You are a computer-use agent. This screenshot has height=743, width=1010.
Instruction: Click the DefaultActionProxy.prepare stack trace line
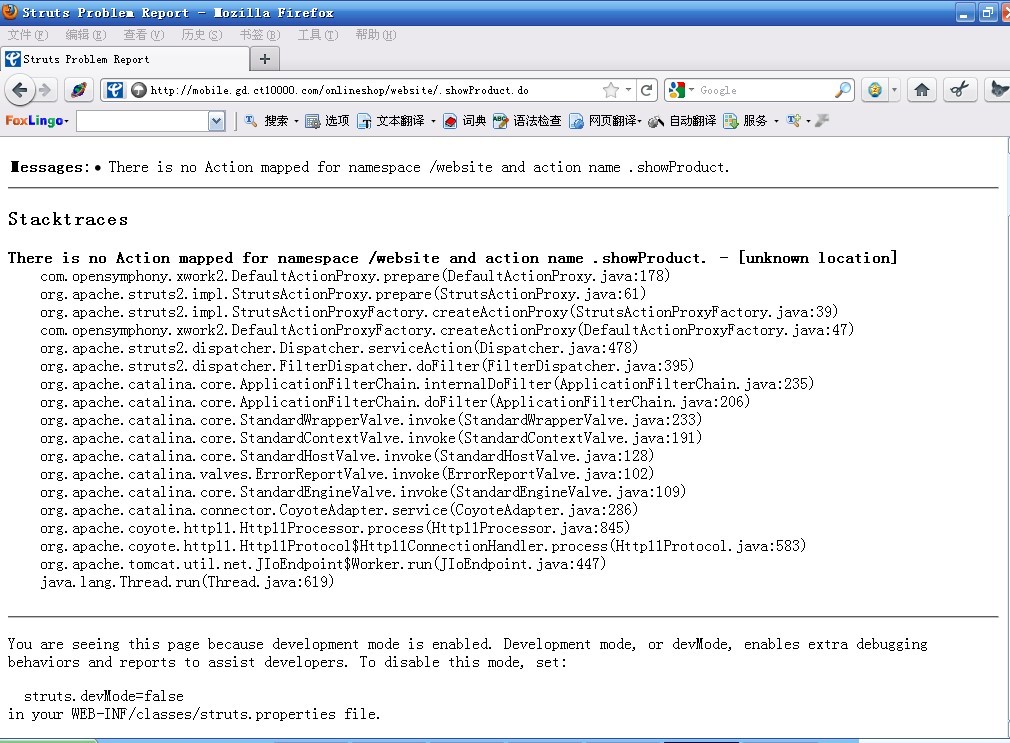click(x=355, y=276)
